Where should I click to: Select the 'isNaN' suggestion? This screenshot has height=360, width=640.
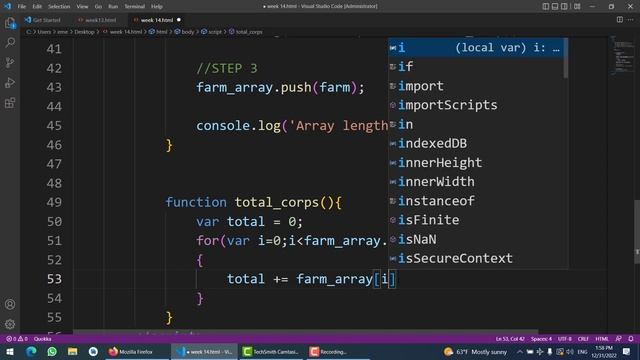476,239
